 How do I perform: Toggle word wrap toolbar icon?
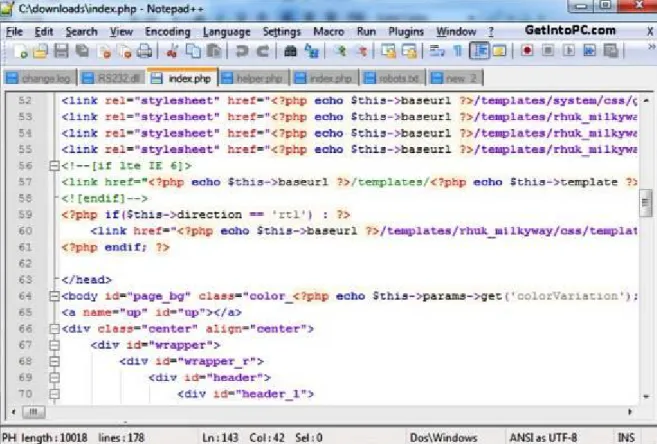(437, 51)
